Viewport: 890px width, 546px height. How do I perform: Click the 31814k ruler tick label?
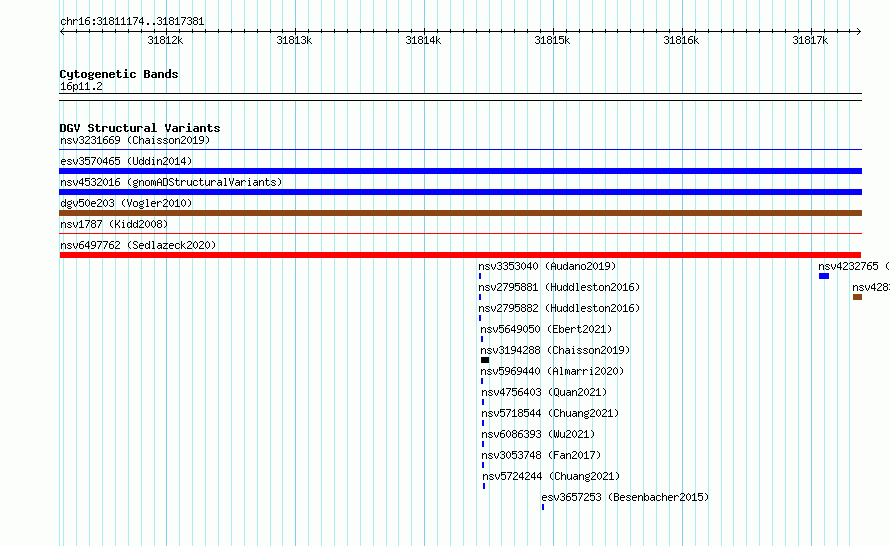pyautogui.click(x=423, y=40)
